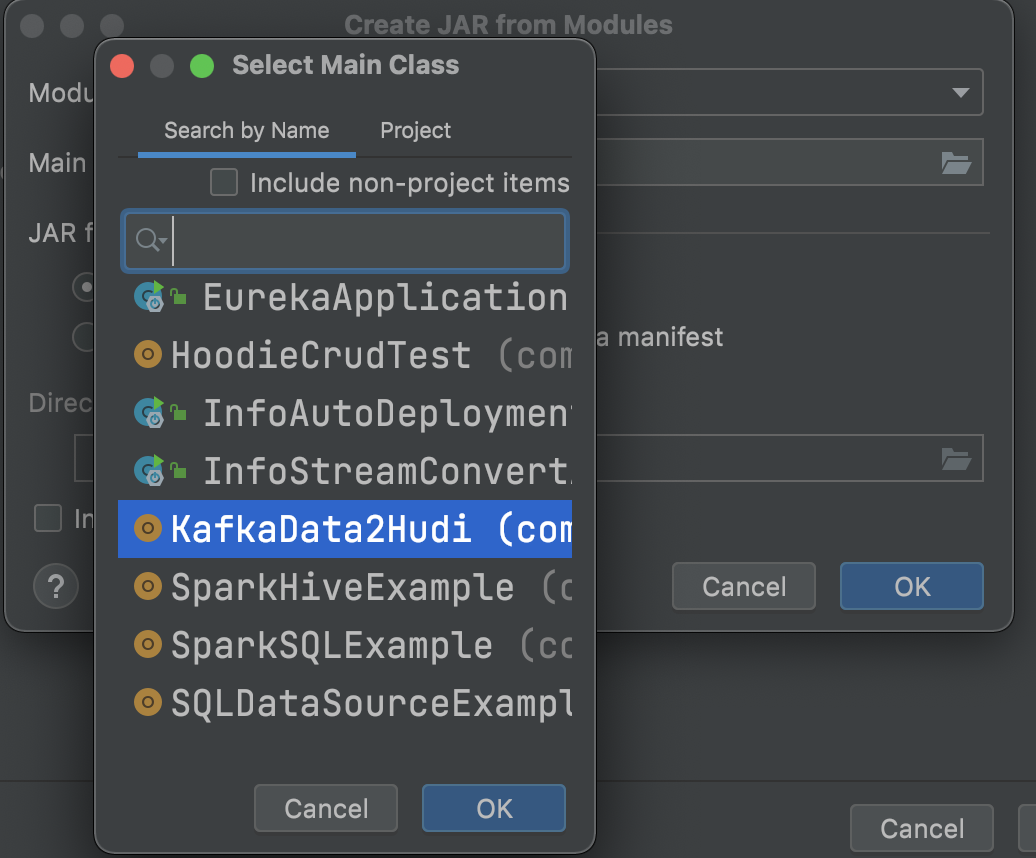Image resolution: width=1036 pixels, height=858 pixels.
Task: Focus the class name search field
Action: point(365,241)
